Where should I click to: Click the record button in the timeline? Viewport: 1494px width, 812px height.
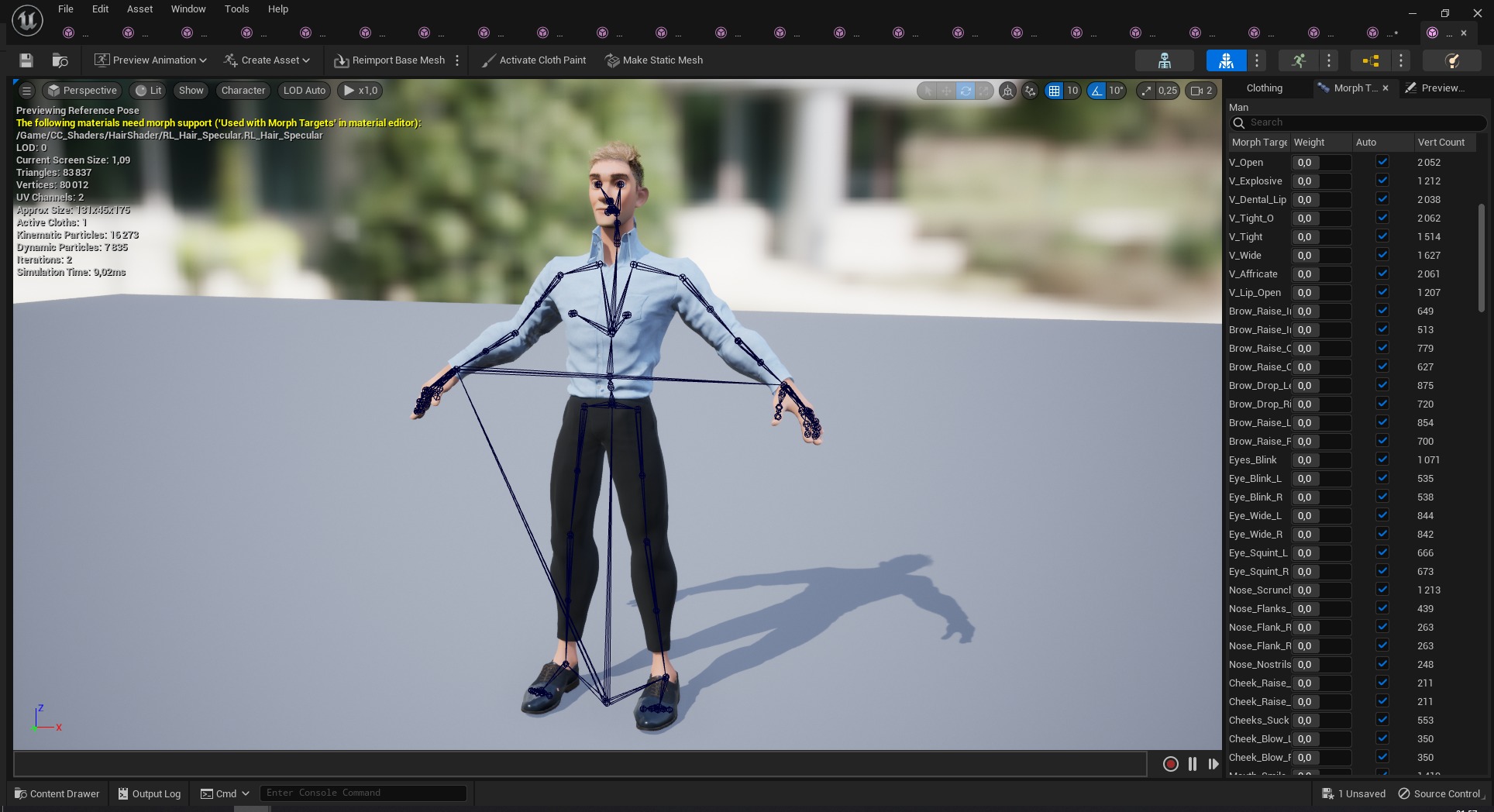[x=1171, y=764]
